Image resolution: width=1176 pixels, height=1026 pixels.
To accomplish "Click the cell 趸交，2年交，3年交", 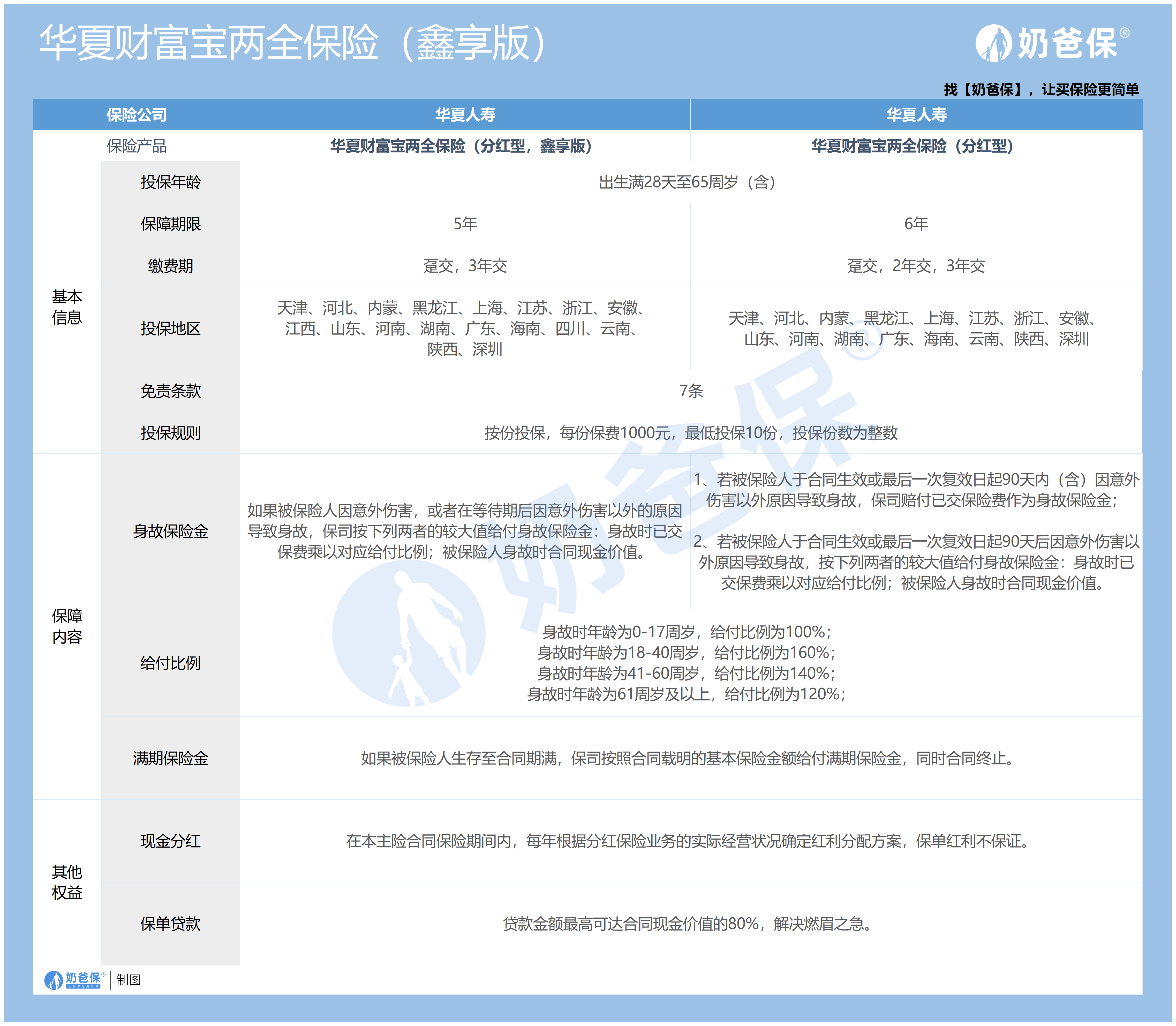I will pos(916,266).
